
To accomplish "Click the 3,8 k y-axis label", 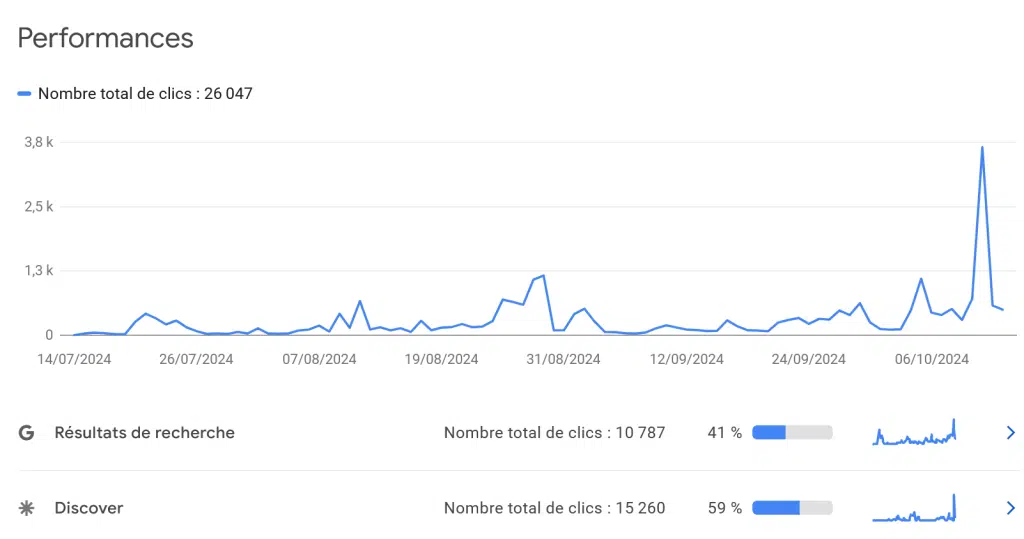I will click(39, 142).
